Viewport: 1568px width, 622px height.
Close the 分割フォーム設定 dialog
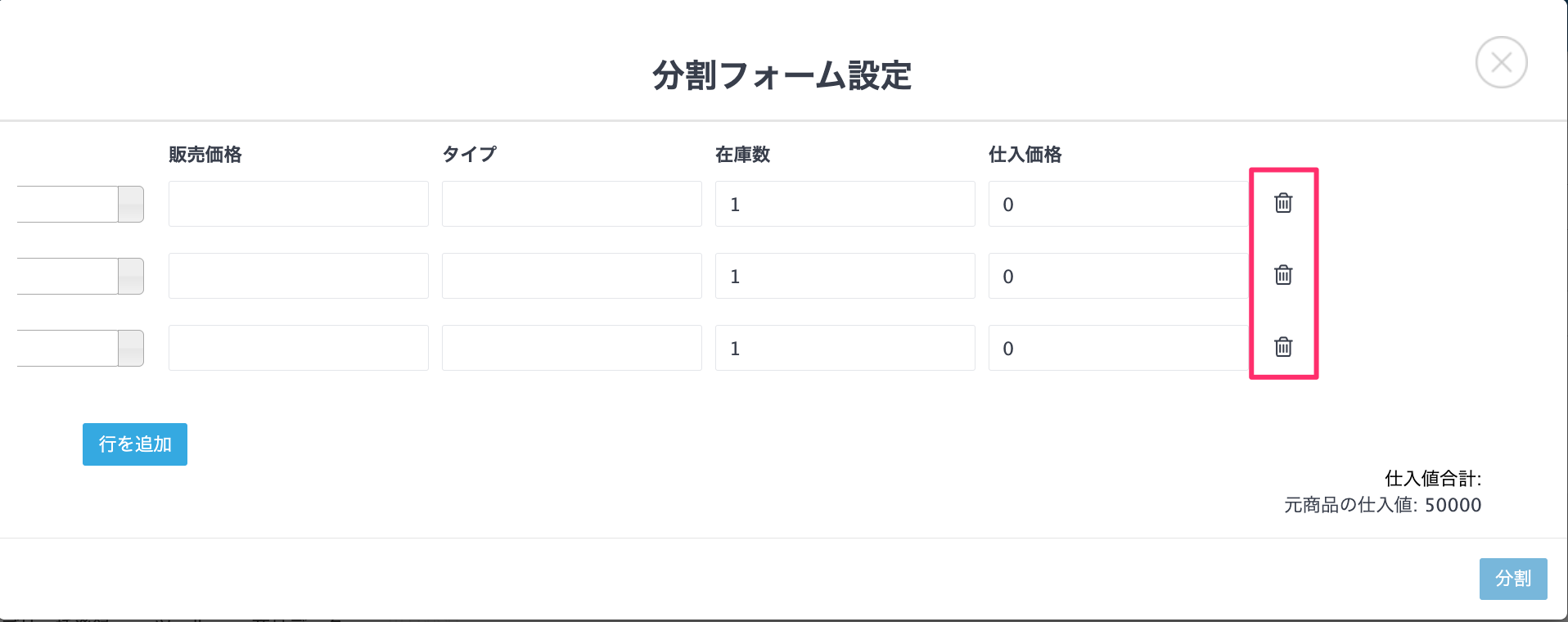tap(1501, 62)
